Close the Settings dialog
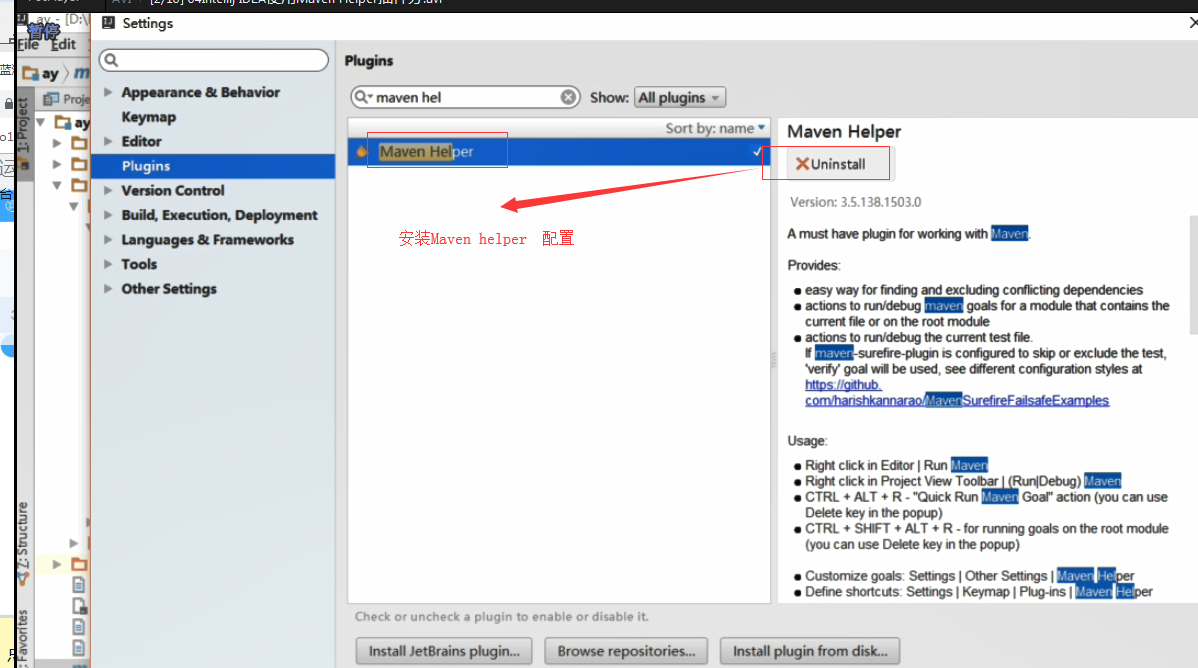The height and width of the screenshot is (668, 1198). 1193,23
